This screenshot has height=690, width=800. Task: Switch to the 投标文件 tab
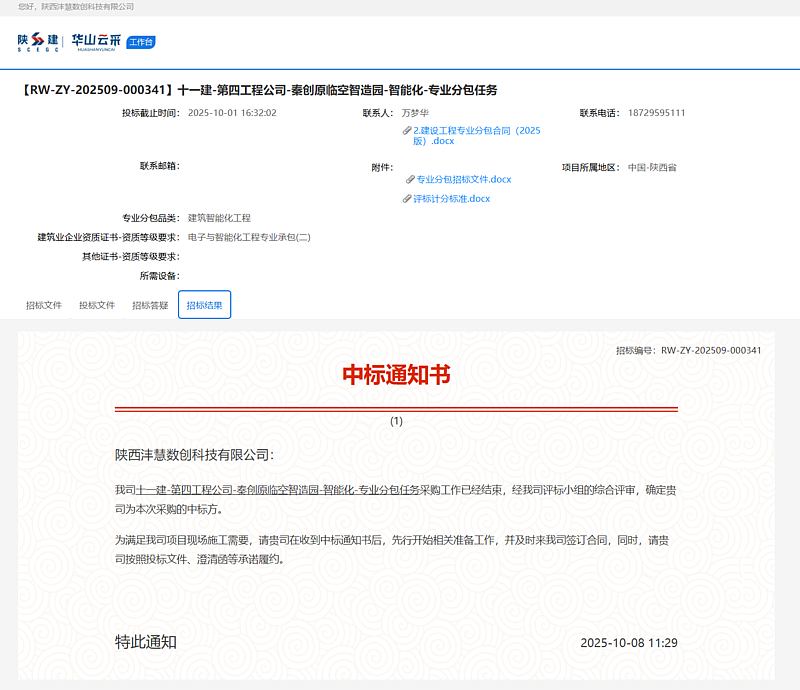(x=97, y=305)
